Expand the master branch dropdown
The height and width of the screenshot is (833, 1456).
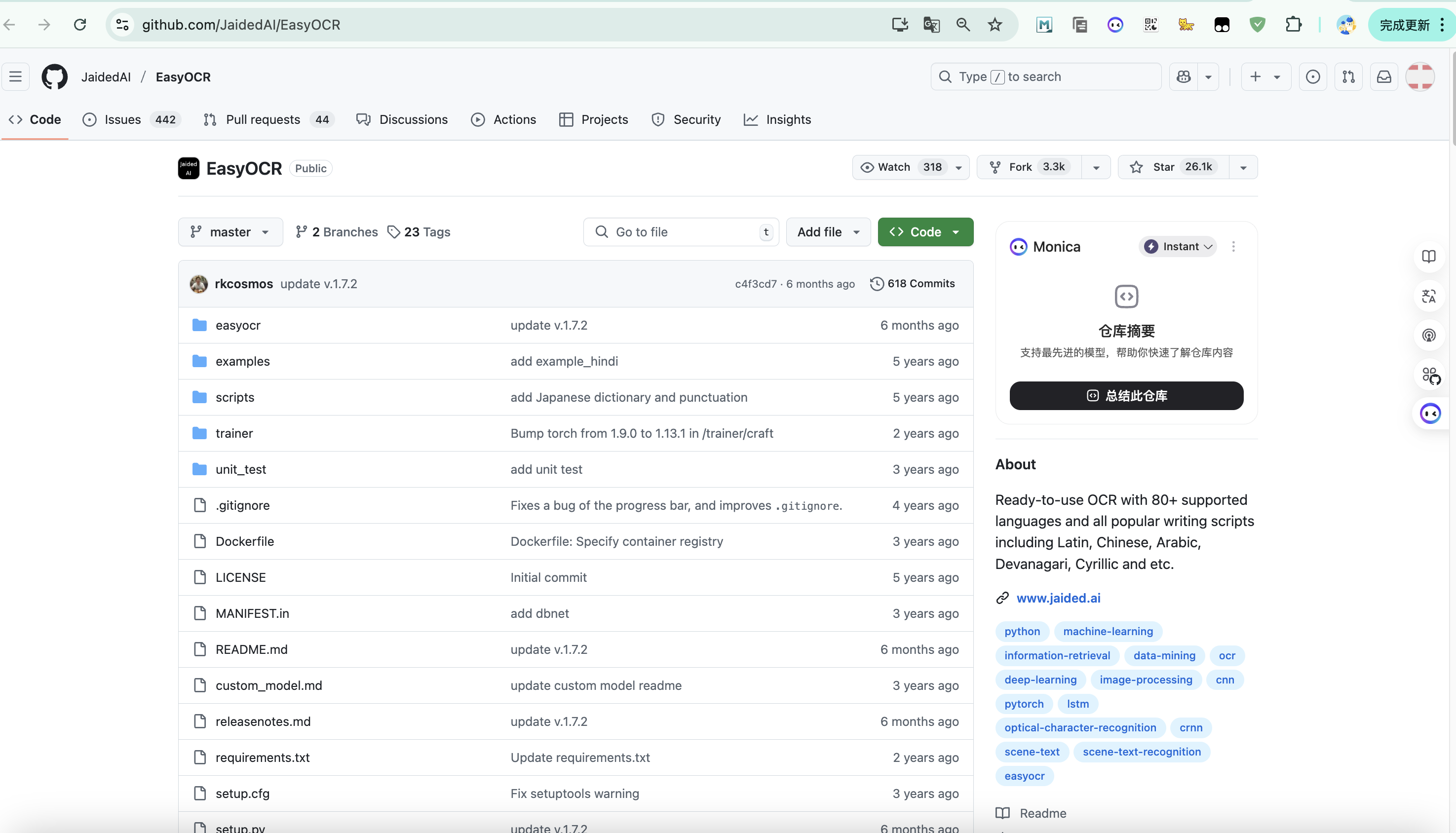pos(230,232)
